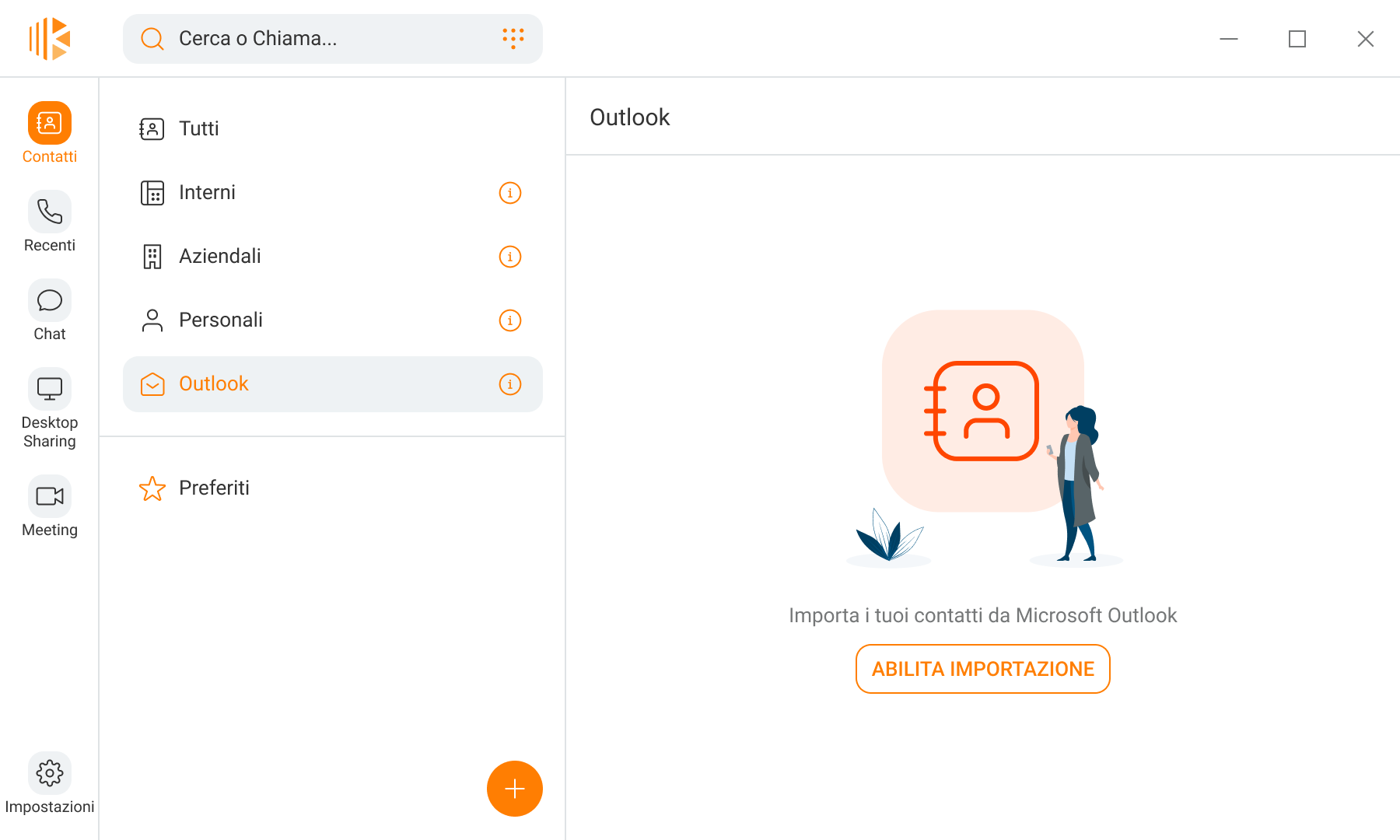
Task: Focus the Cerca o Chiama search field
Action: 333,39
